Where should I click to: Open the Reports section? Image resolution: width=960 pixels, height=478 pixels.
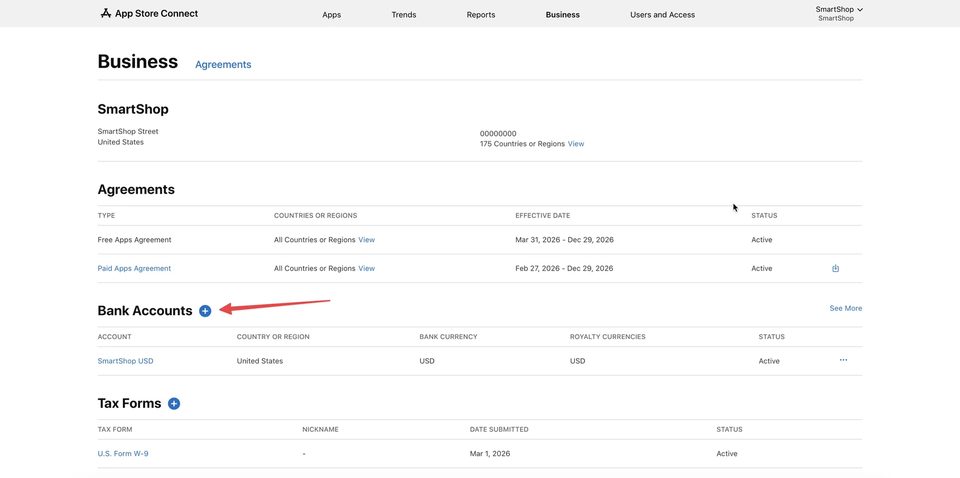tap(481, 15)
